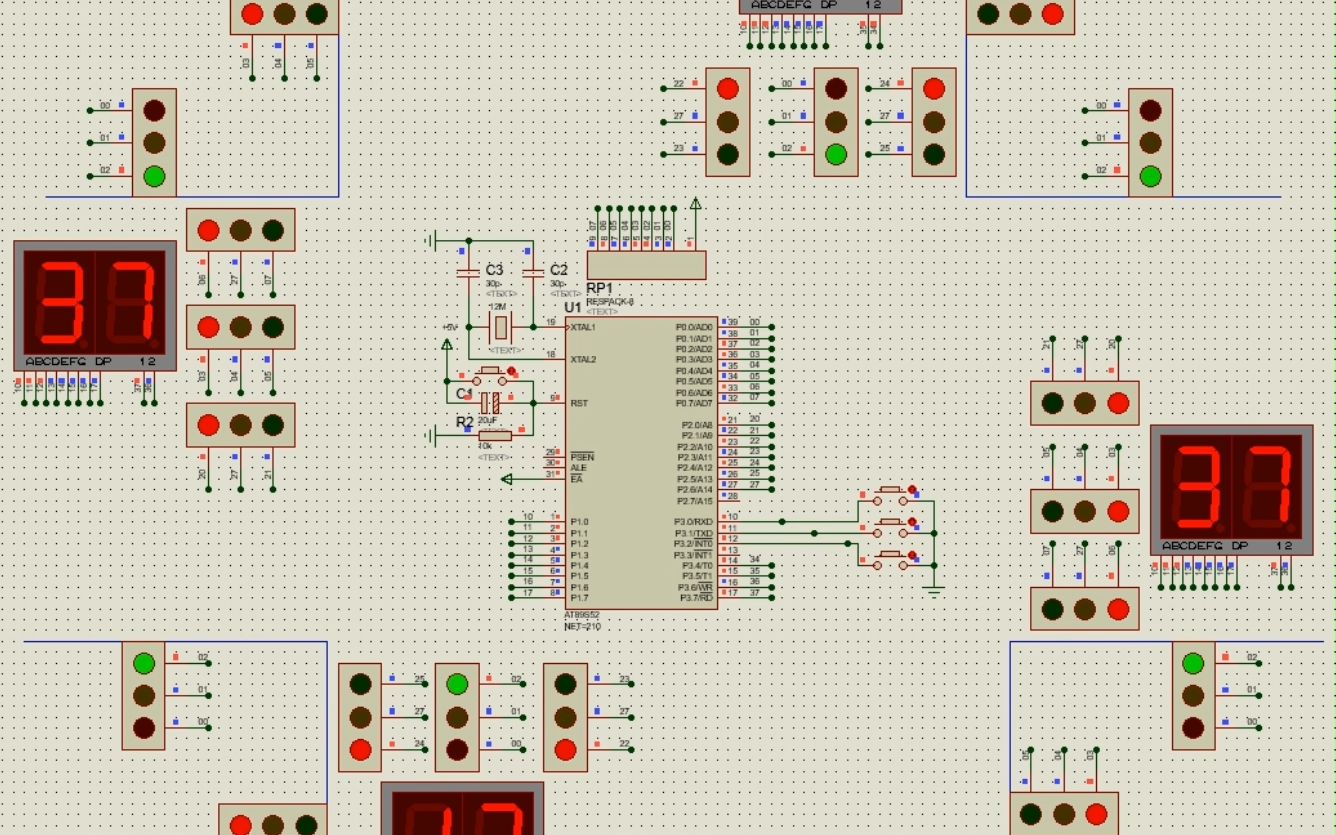Toggle the push button wired to P3.1/TXD

892,527
